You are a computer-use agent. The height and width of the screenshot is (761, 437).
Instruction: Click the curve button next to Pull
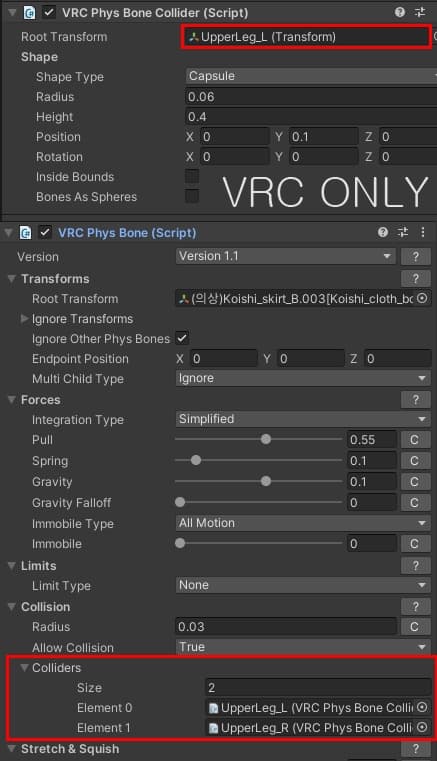tap(415, 440)
